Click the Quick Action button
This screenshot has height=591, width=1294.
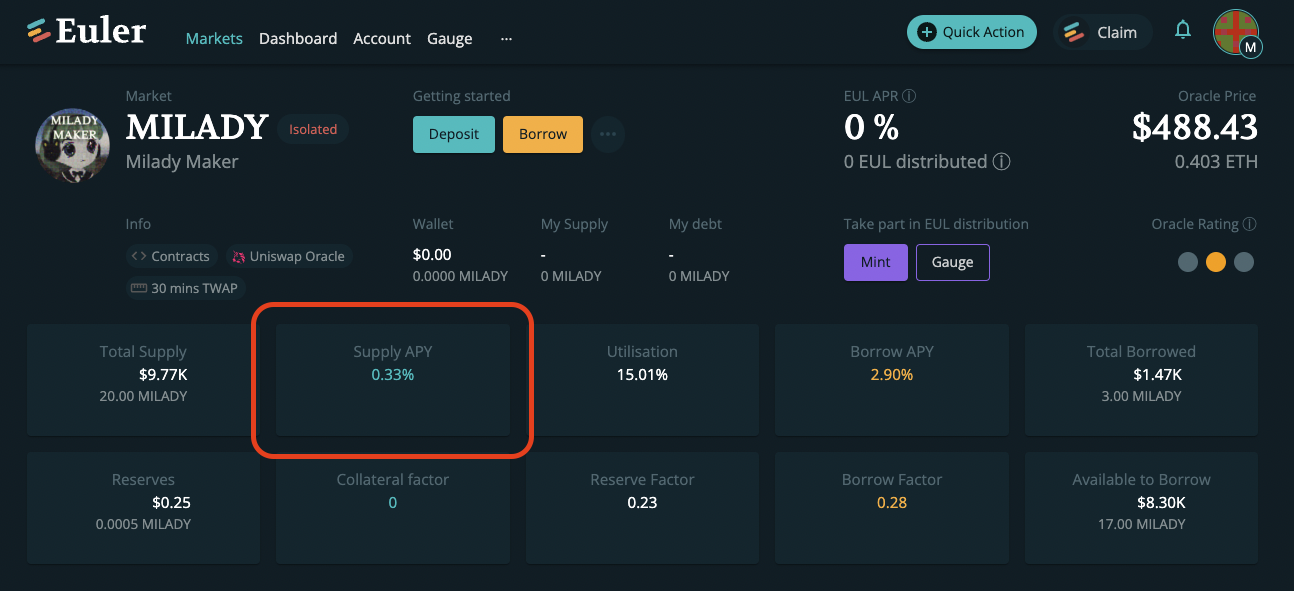point(972,32)
